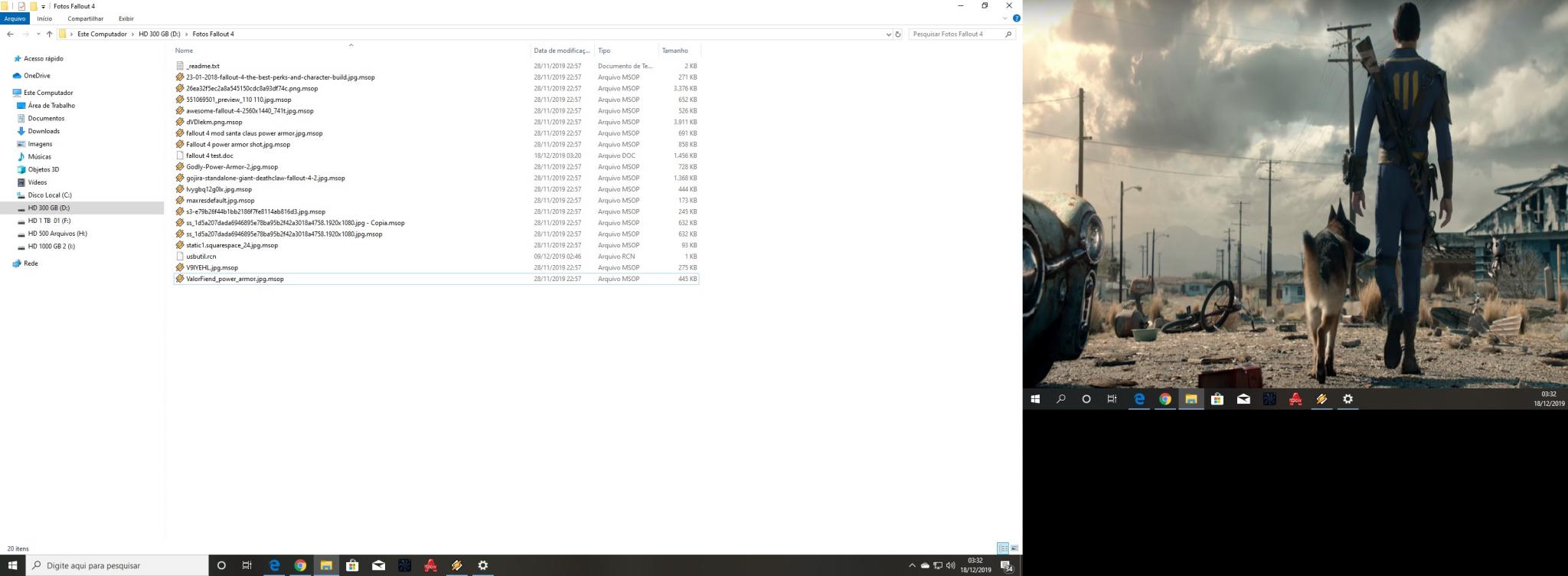
Task: Select Godly-Power-Armor-2.jpg.msop file
Action: 436,167
